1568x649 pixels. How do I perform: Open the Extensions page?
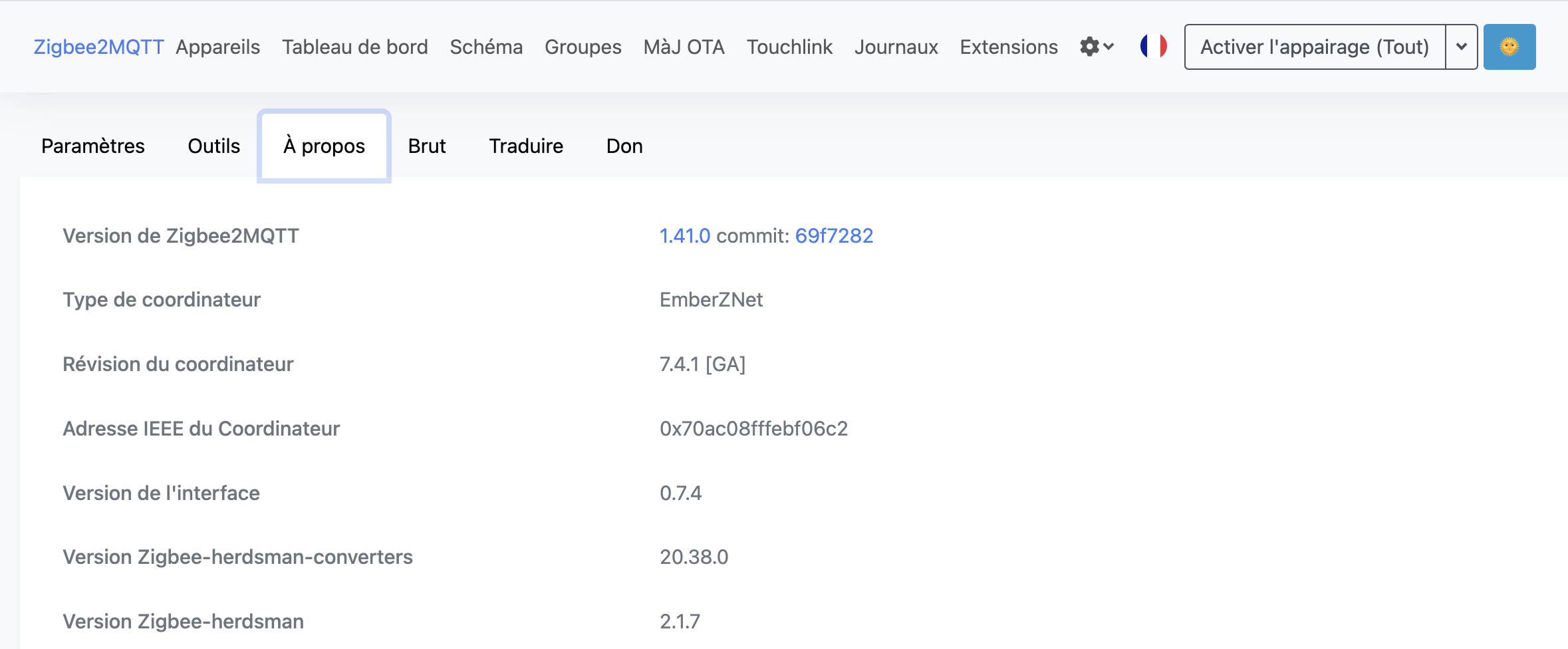pyautogui.click(x=1008, y=47)
